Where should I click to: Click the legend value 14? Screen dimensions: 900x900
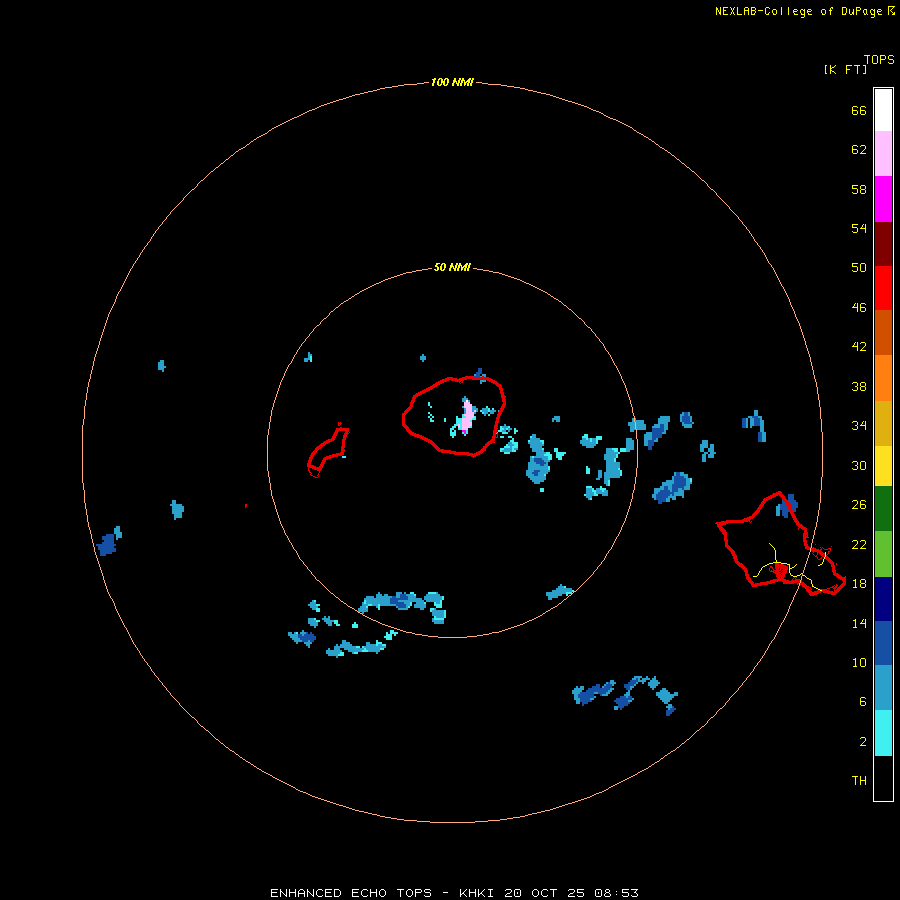tap(859, 623)
